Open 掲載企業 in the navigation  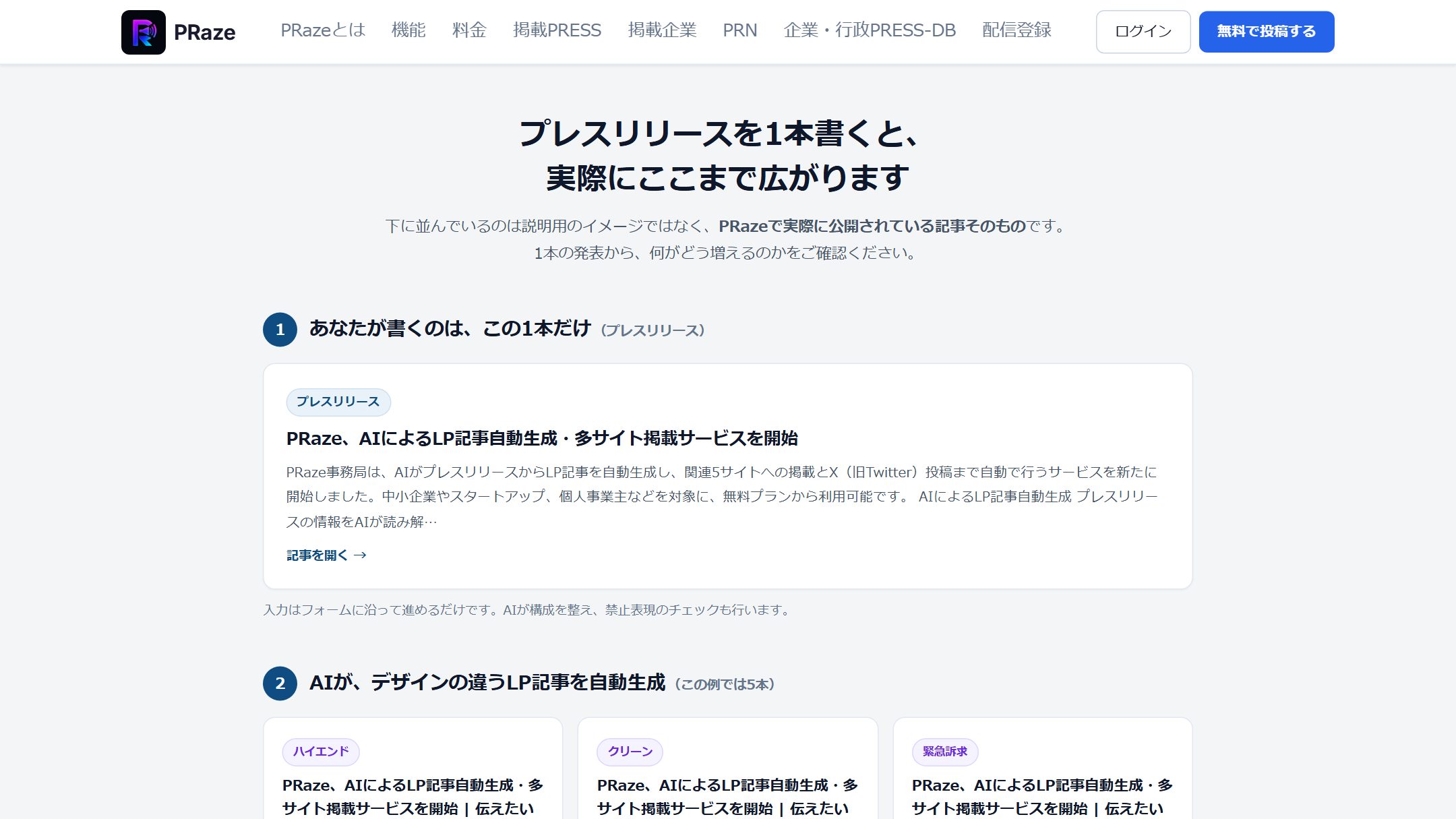click(662, 30)
